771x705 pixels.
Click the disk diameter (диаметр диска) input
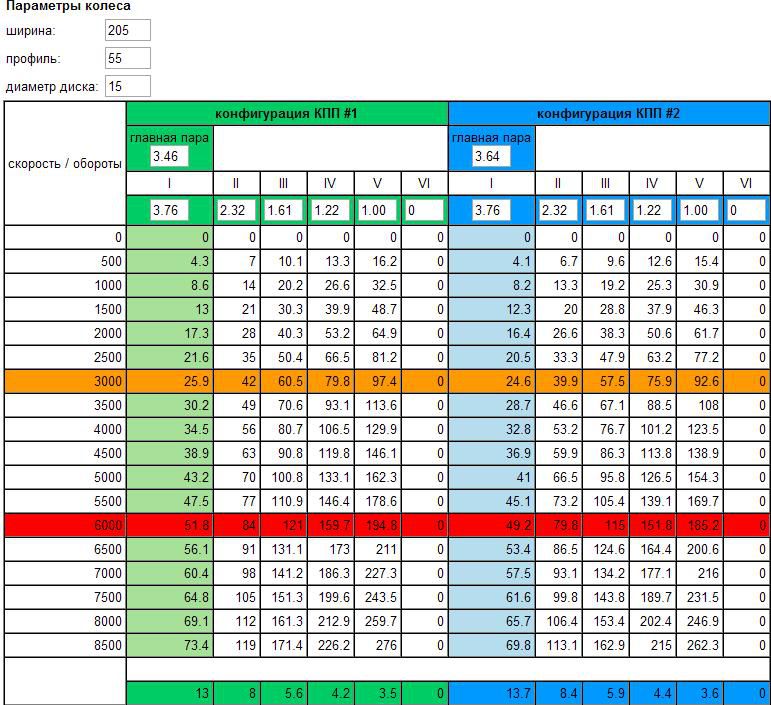pyautogui.click(x=128, y=87)
